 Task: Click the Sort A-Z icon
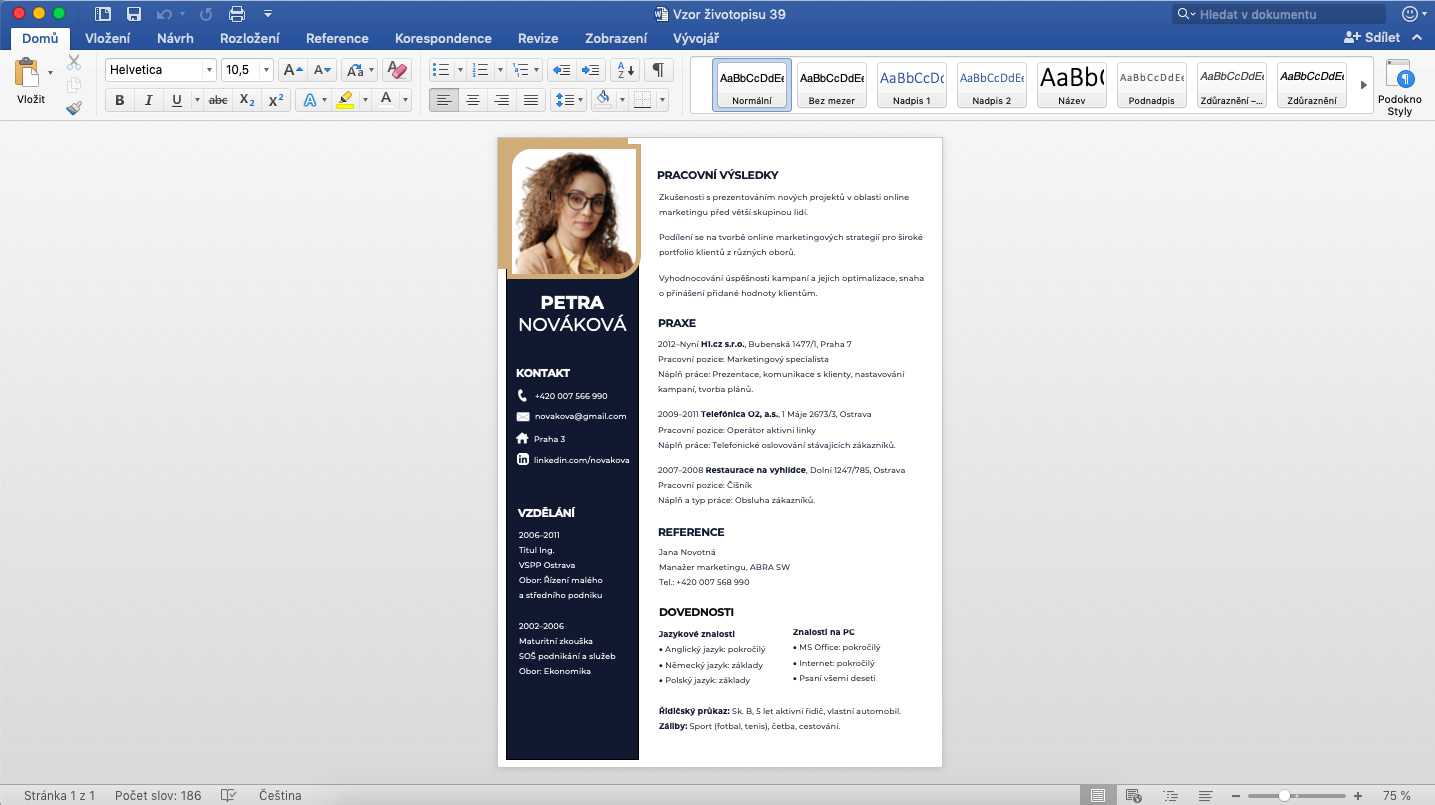tap(625, 70)
